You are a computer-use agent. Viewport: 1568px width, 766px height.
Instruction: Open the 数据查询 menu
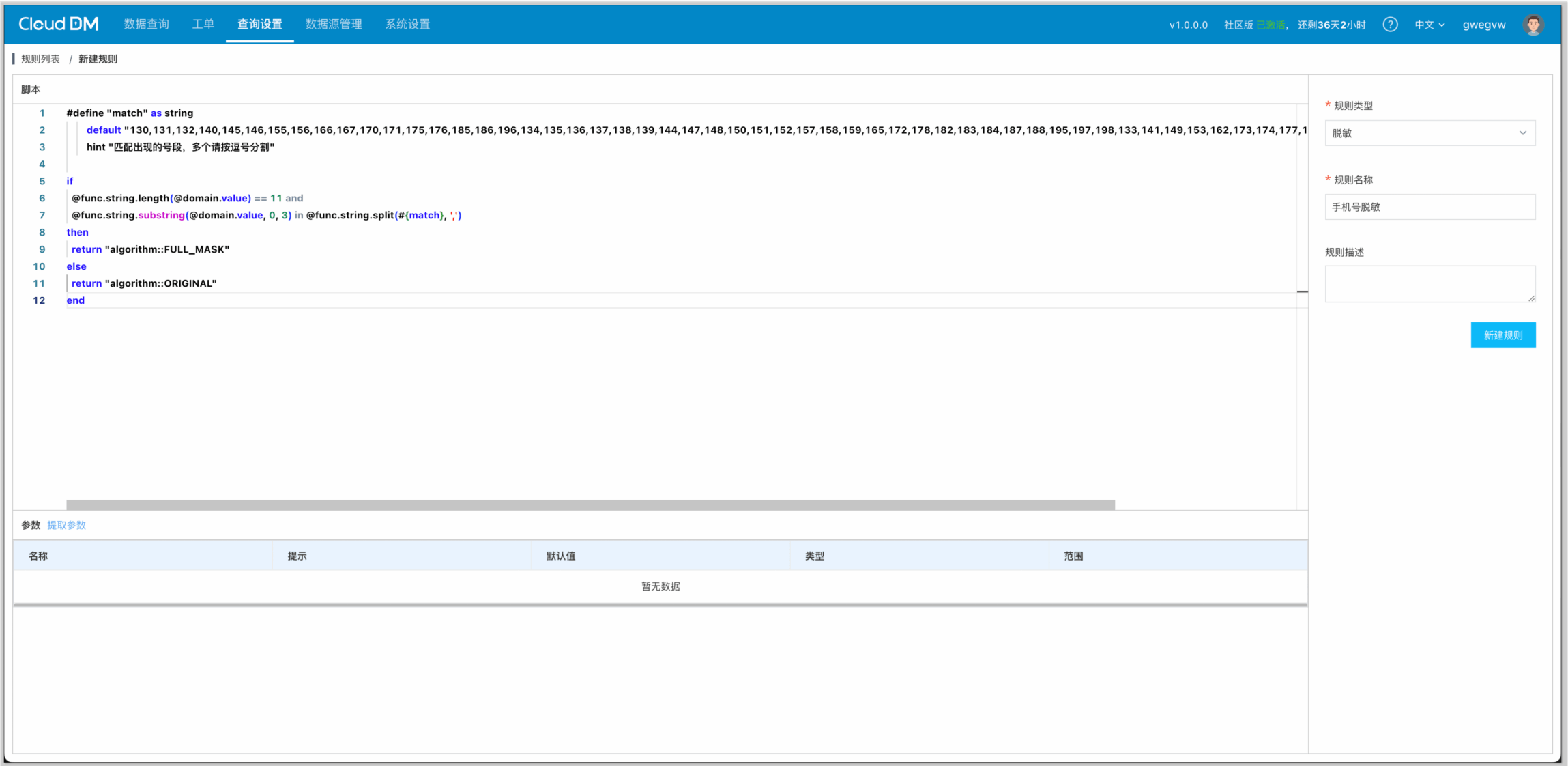pyautogui.click(x=146, y=24)
